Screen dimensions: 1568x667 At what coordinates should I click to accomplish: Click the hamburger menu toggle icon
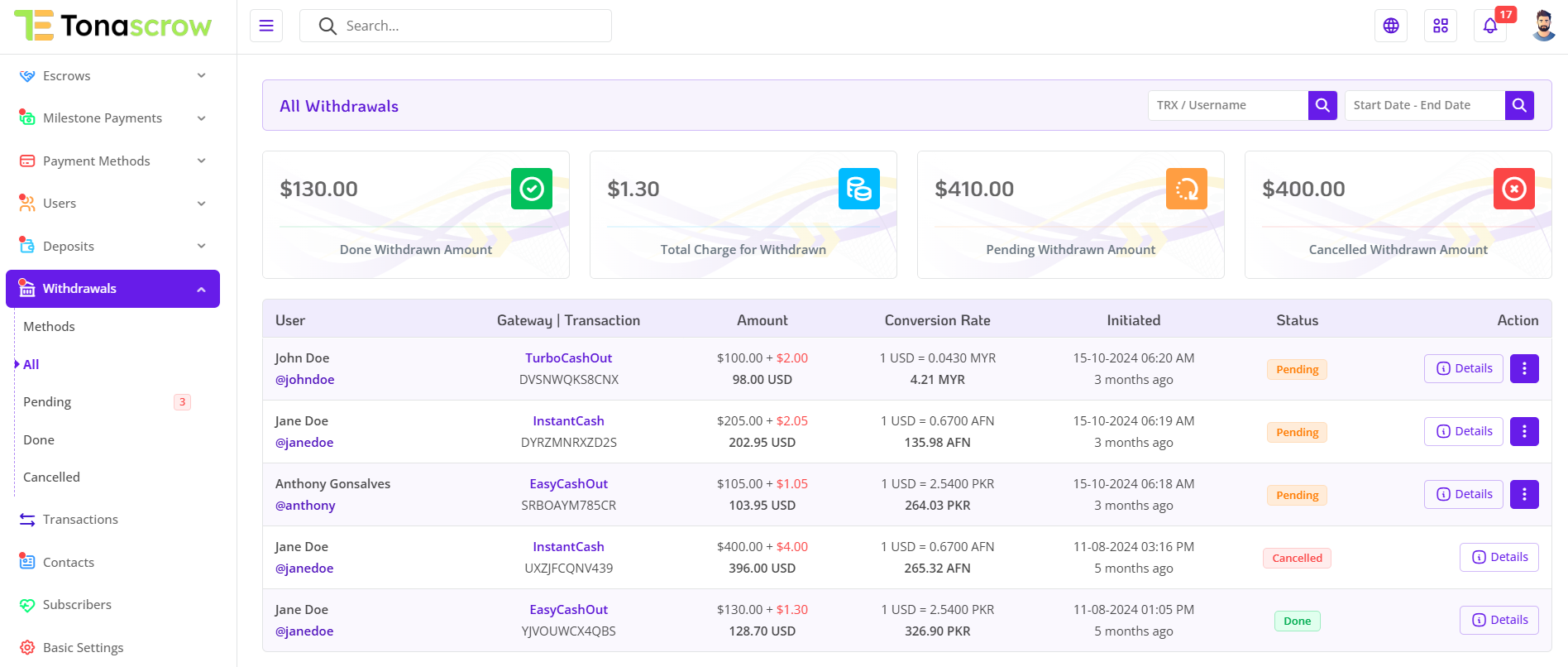(x=266, y=26)
